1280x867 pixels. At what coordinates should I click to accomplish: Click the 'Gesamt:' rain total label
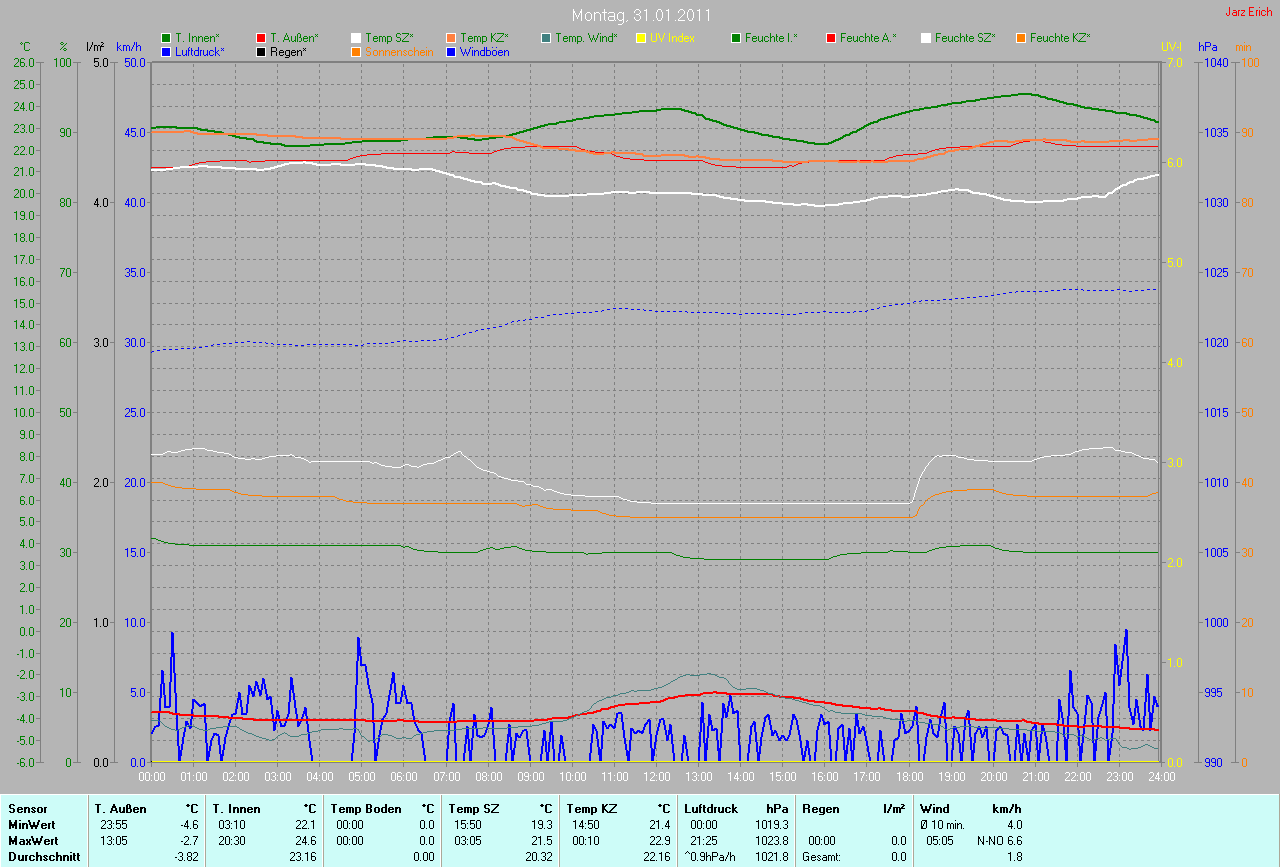(x=821, y=857)
